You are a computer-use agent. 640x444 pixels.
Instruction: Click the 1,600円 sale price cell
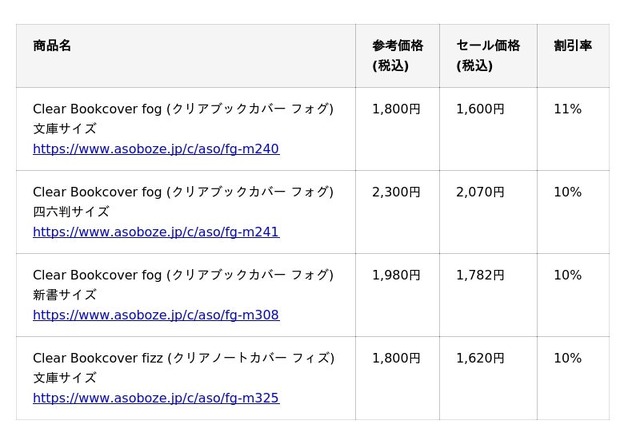tap(480, 109)
